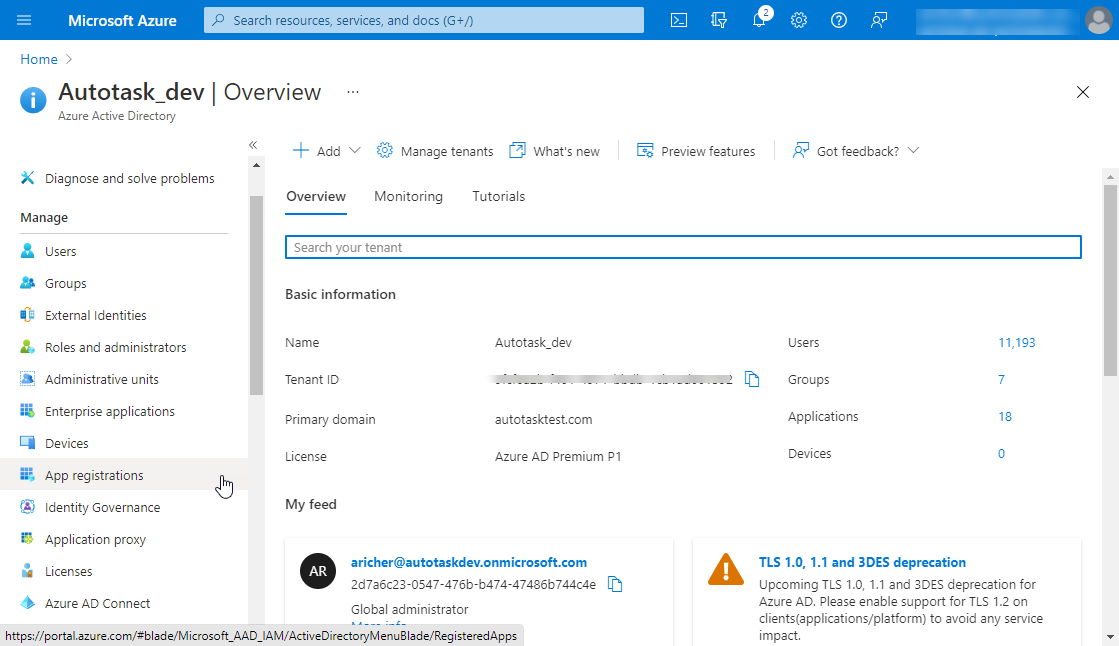Viewport: 1119px width, 646px height.
Task: Copy the Tenant ID to clipboard
Action: pos(752,380)
